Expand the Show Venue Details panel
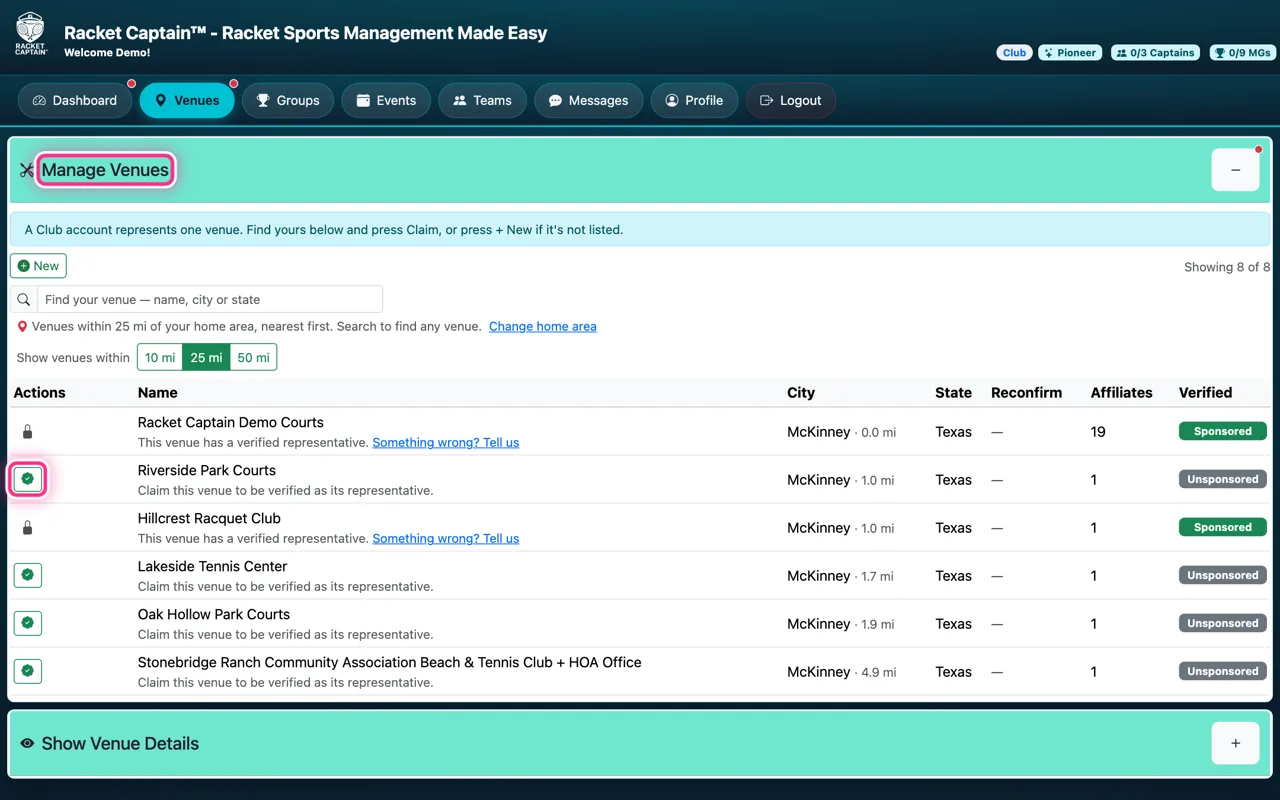 click(x=1236, y=743)
